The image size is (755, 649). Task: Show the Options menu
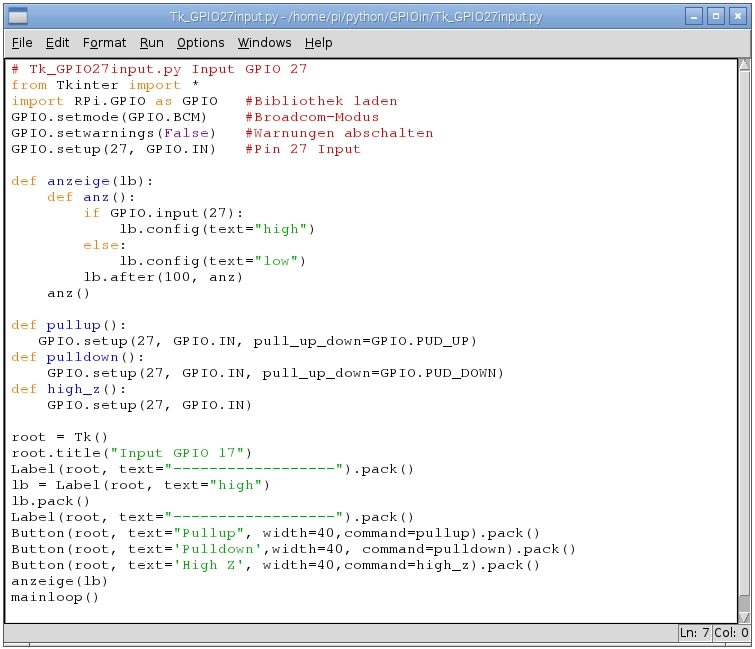[x=200, y=43]
